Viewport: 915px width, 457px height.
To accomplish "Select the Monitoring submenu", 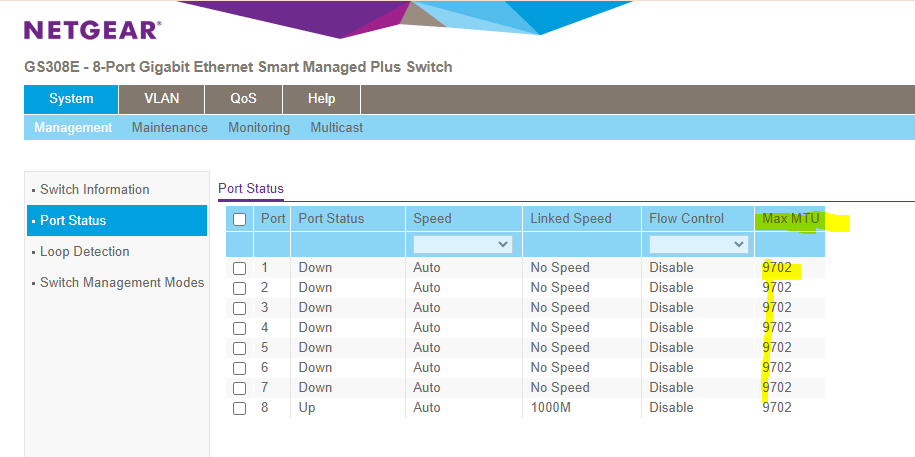I will point(259,127).
